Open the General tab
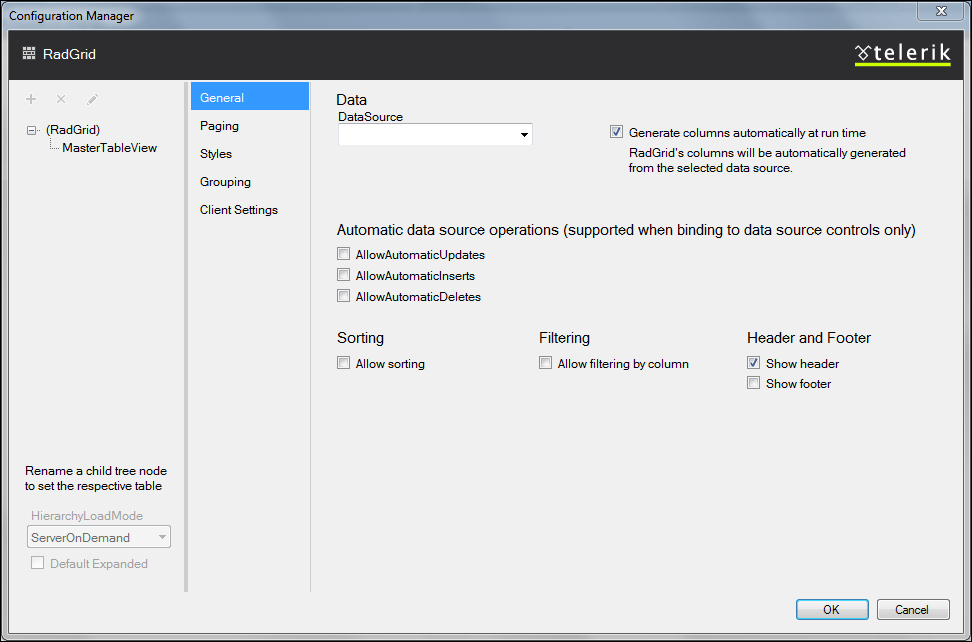This screenshot has width=972, height=642. click(250, 97)
